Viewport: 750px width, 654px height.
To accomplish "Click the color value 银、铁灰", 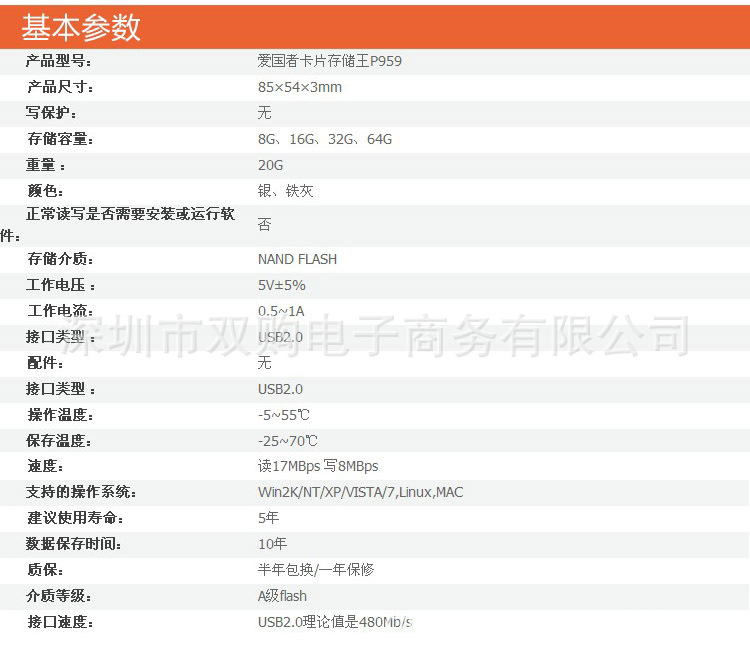I will [286, 191].
